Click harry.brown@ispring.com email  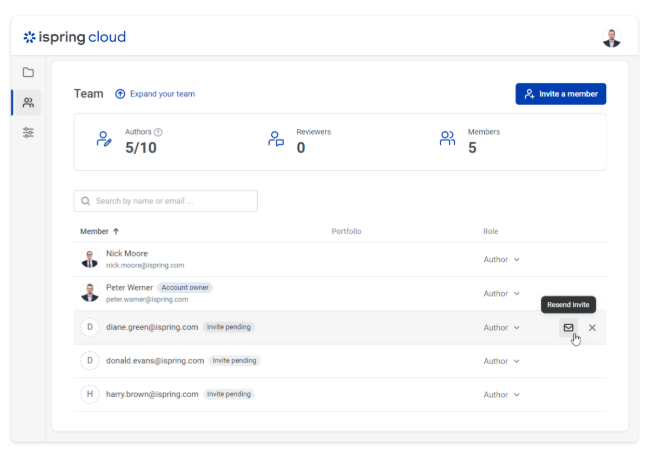152,394
